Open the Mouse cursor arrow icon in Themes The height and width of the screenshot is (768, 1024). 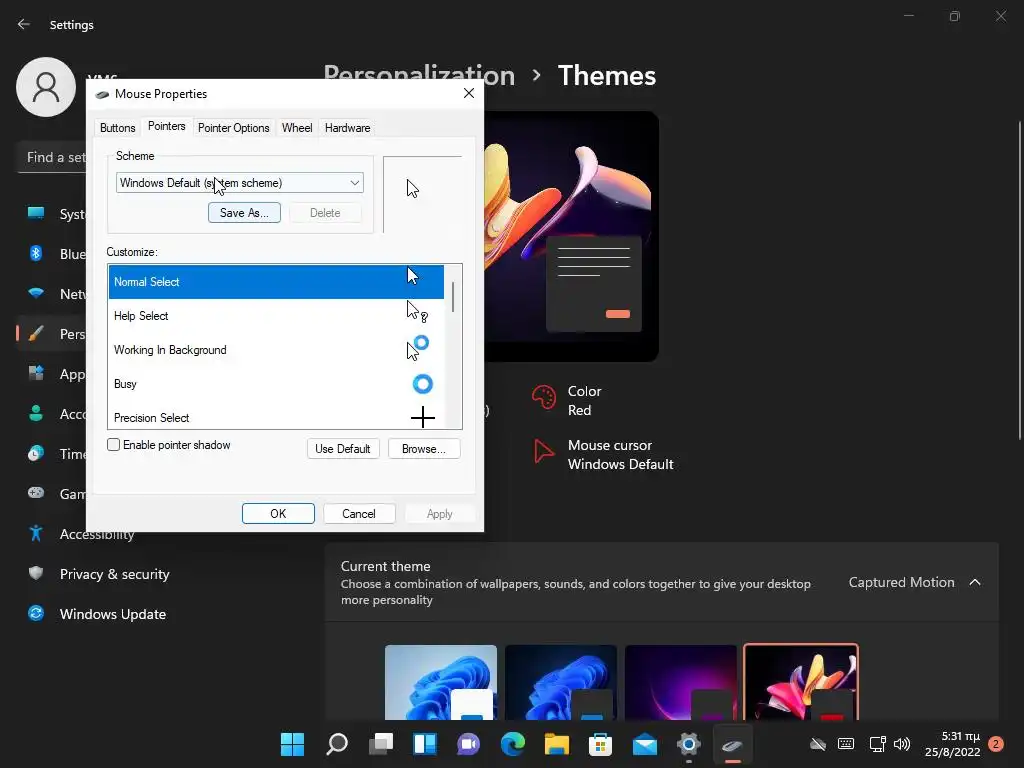click(543, 451)
